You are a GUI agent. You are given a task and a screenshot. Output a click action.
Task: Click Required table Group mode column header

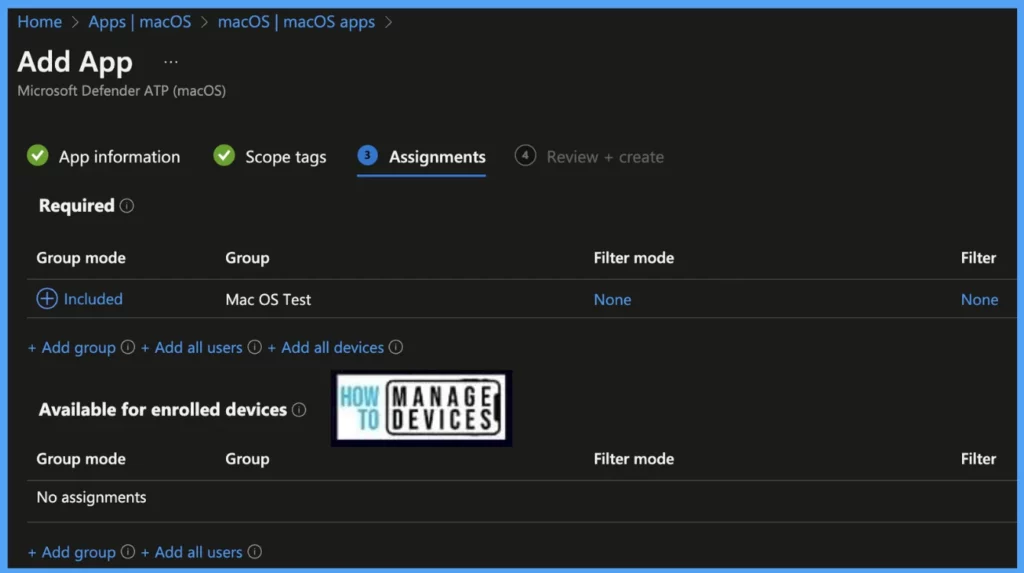click(x=81, y=257)
